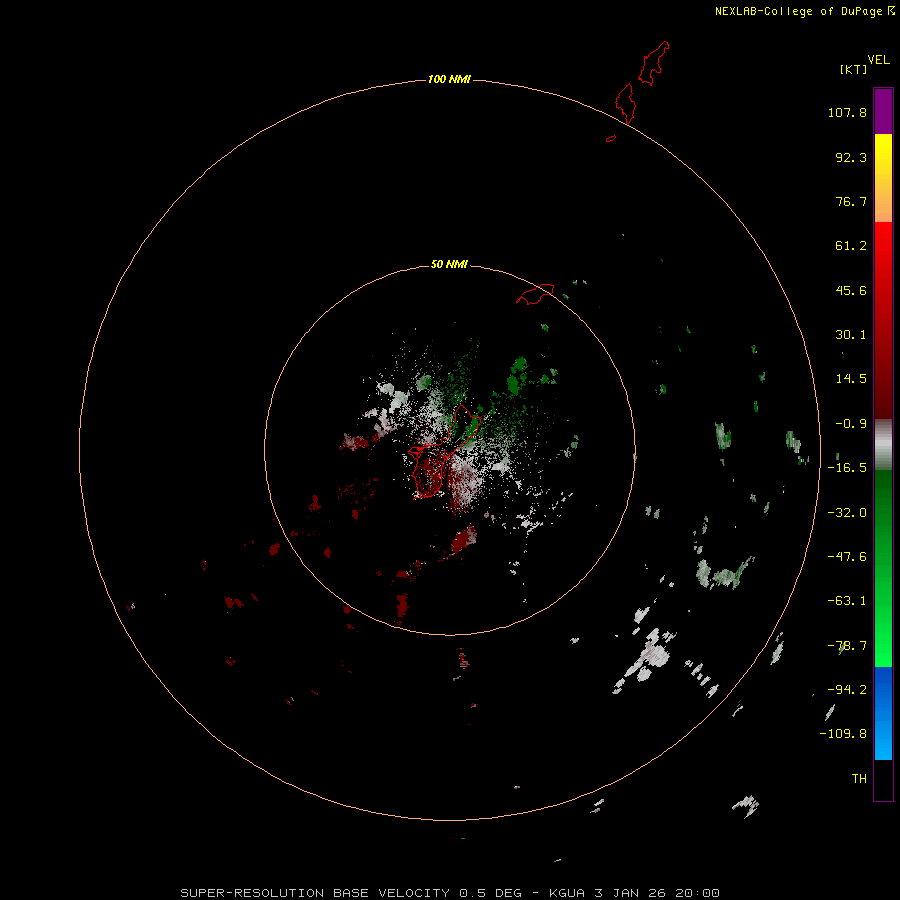Click the -16.5 velocity scale value
Viewport: 900px width, 900px height.
click(847, 468)
